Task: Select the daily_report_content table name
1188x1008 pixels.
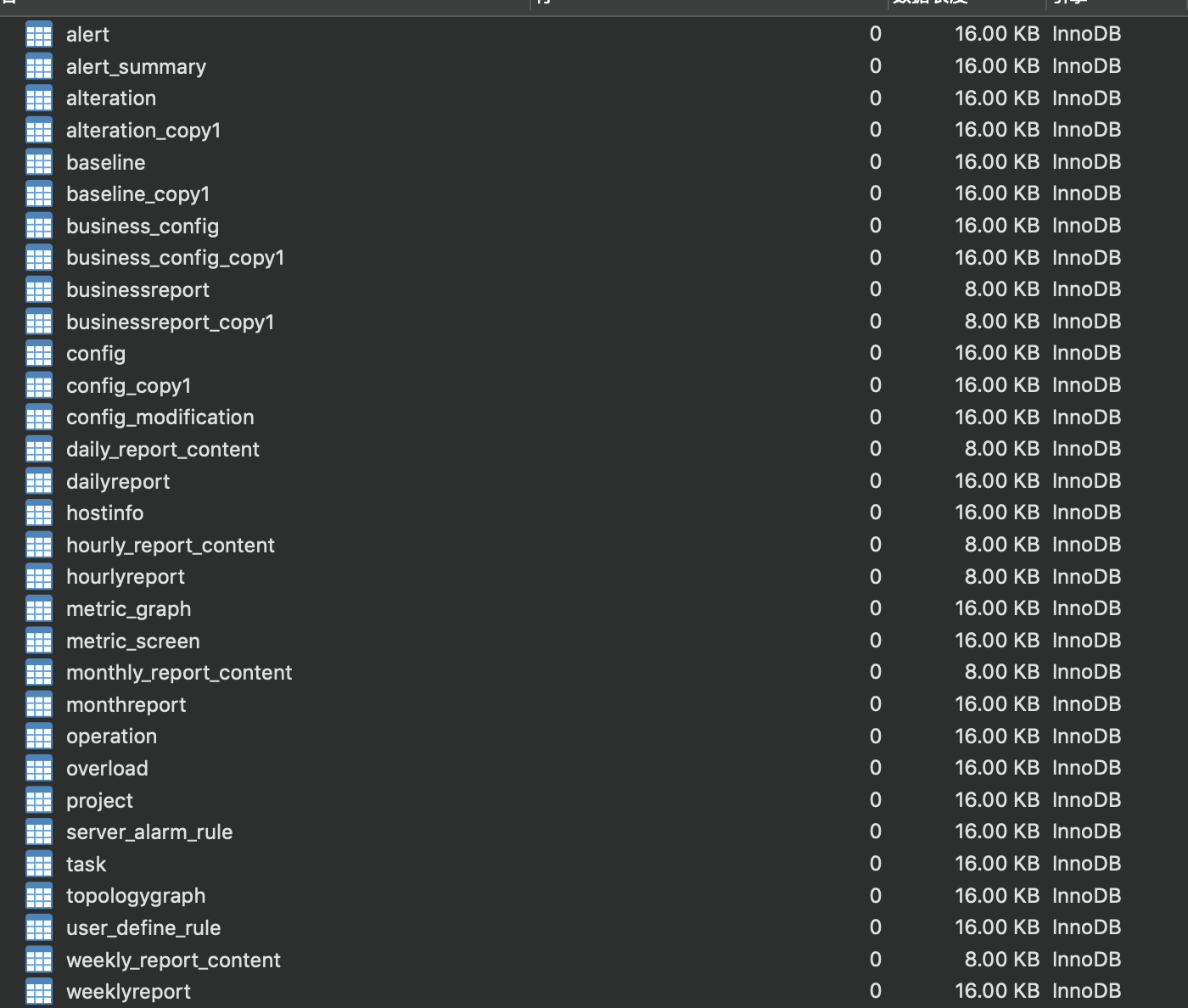Action: tap(163, 450)
